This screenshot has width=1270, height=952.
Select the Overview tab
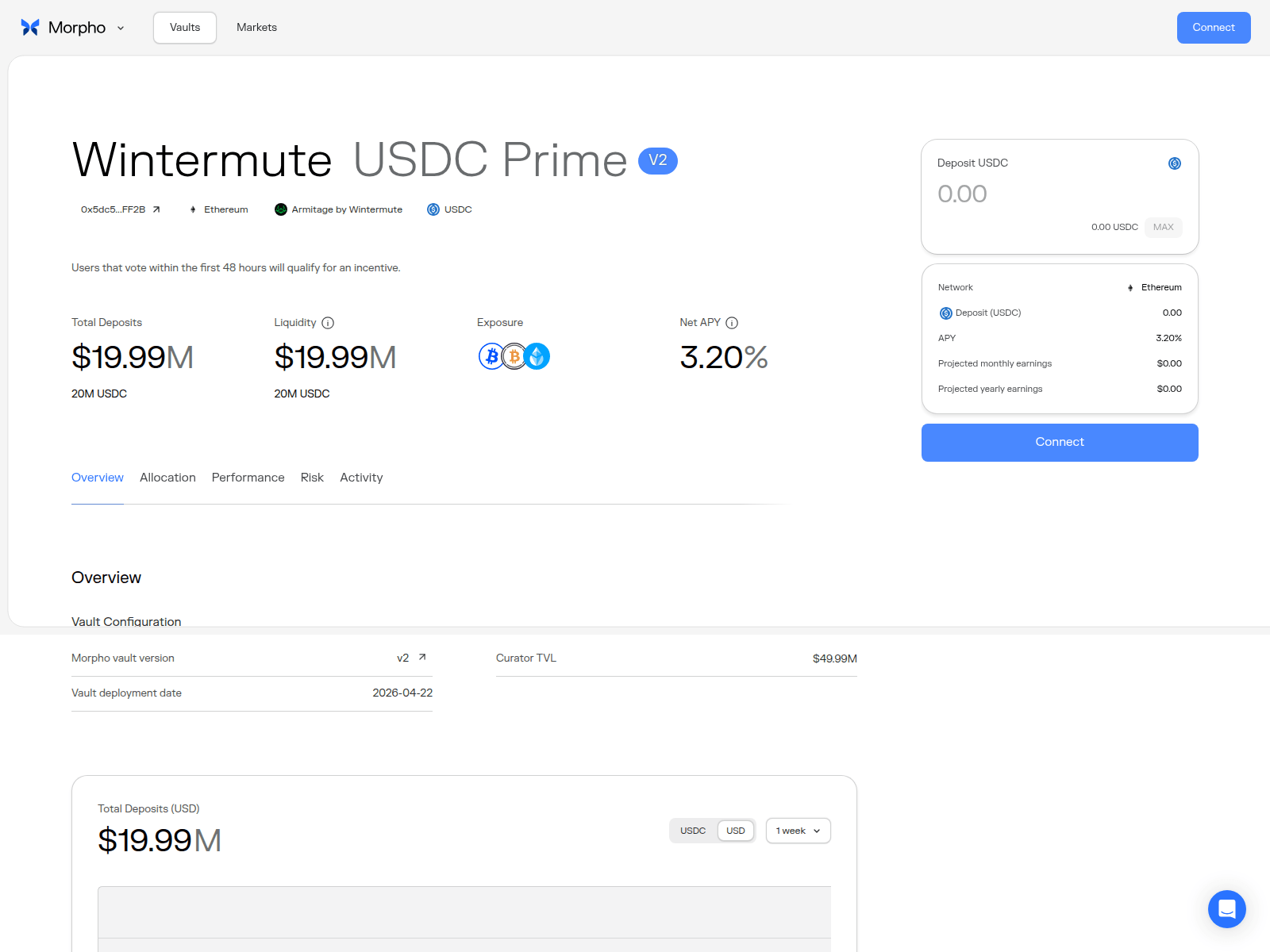98,478
